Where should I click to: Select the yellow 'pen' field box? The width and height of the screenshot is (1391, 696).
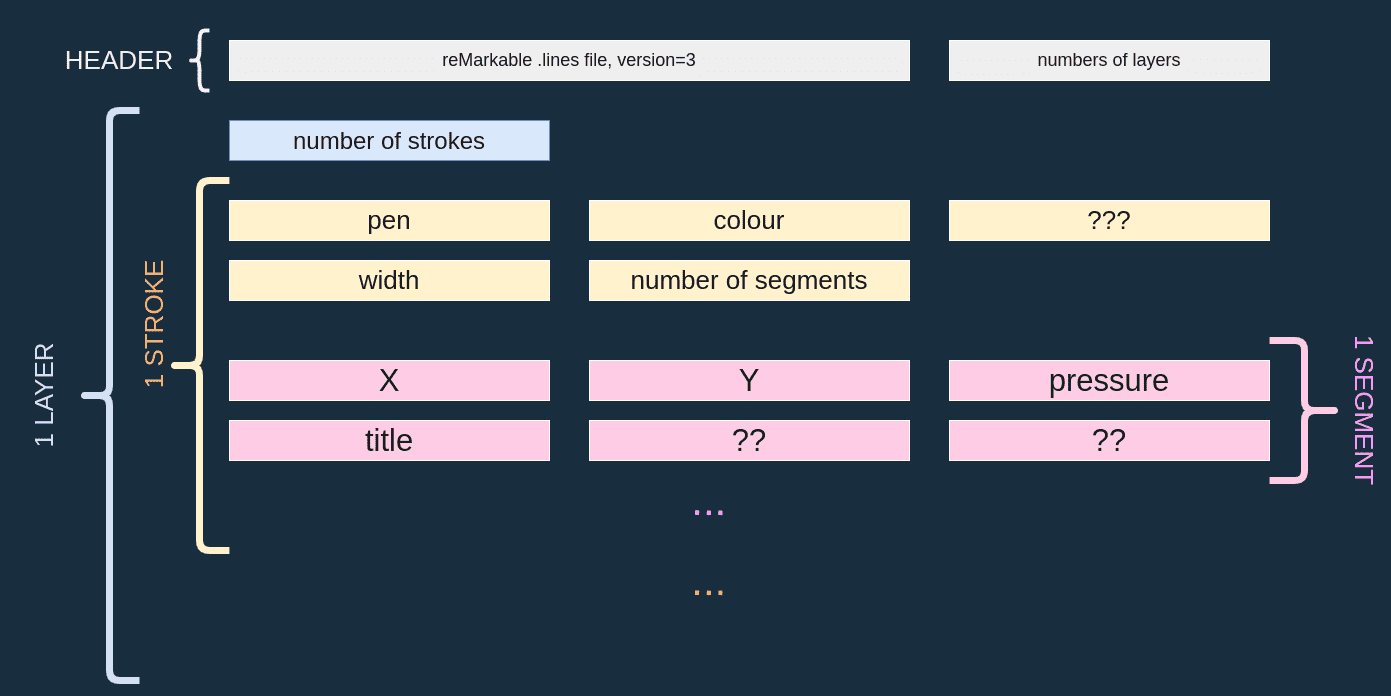pyautogui.click(x=389, y=220)
